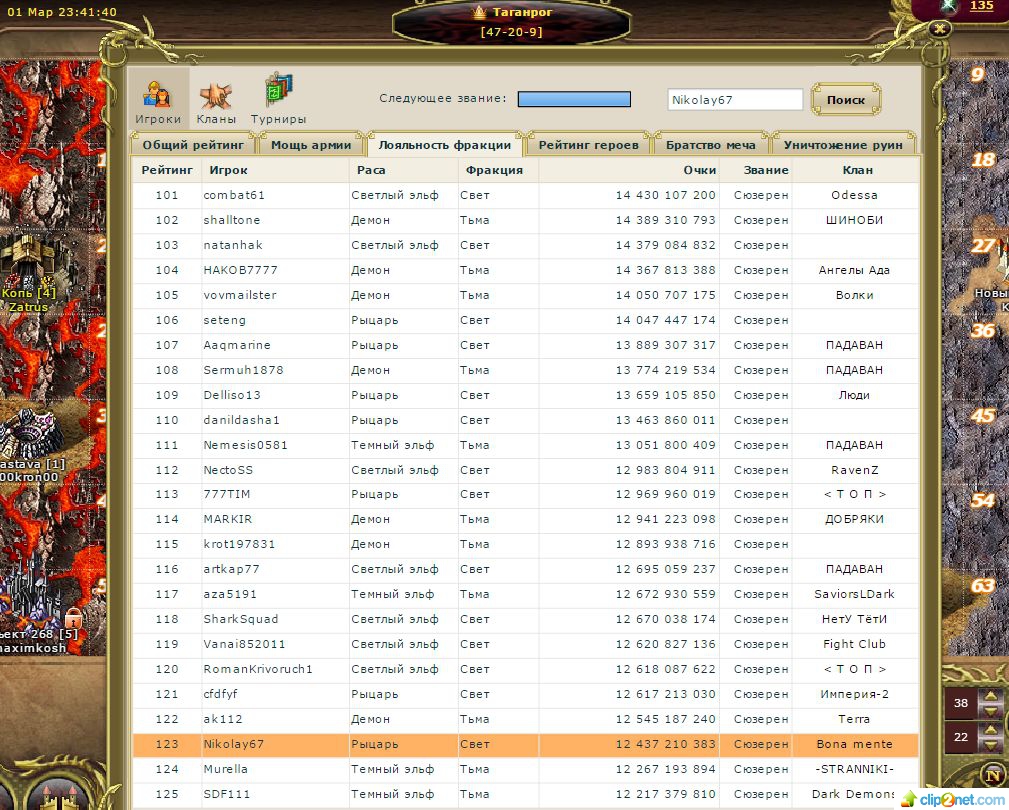Click the crystal resource icon next to 135
This screenshot has width=1009, height=810.
click(x=947, y=7)
